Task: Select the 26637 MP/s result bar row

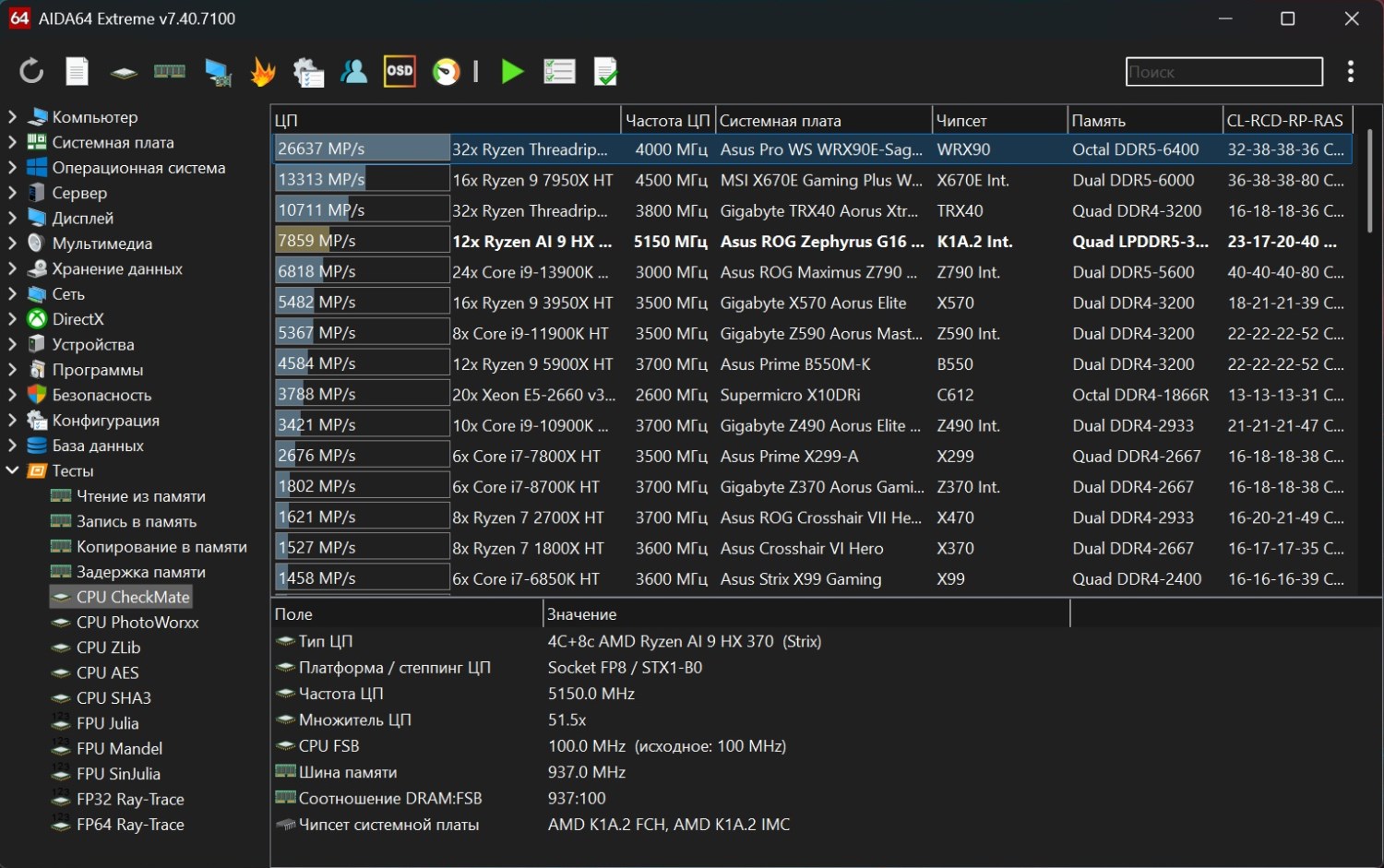Action: pyautogui.click(x=361, y=149)
